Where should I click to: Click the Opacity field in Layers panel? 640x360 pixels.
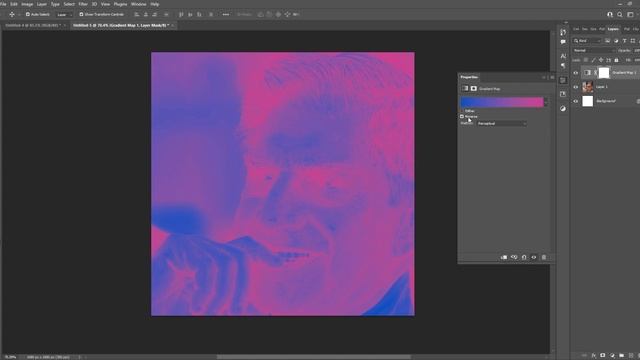[636, 51]
